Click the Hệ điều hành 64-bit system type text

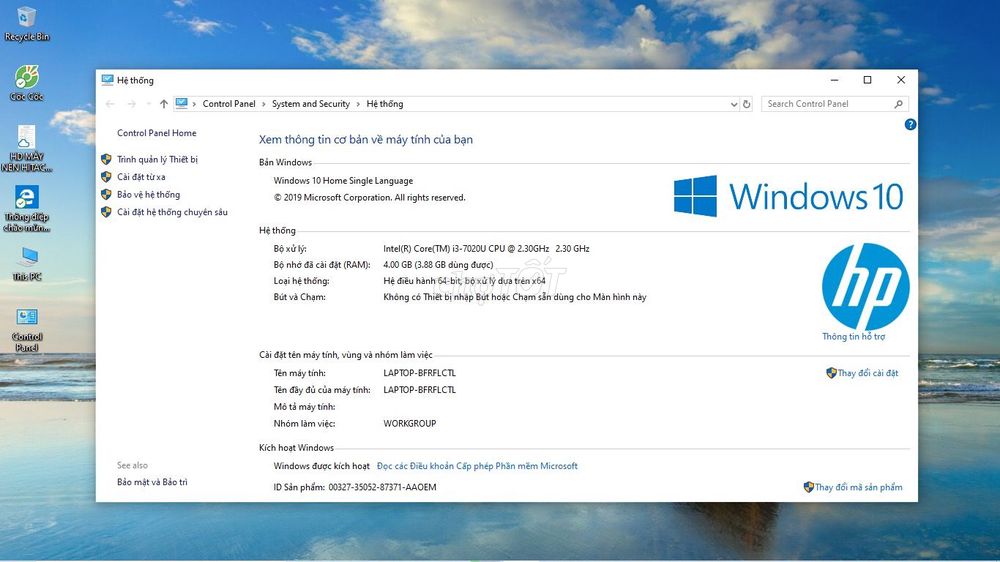464,280
